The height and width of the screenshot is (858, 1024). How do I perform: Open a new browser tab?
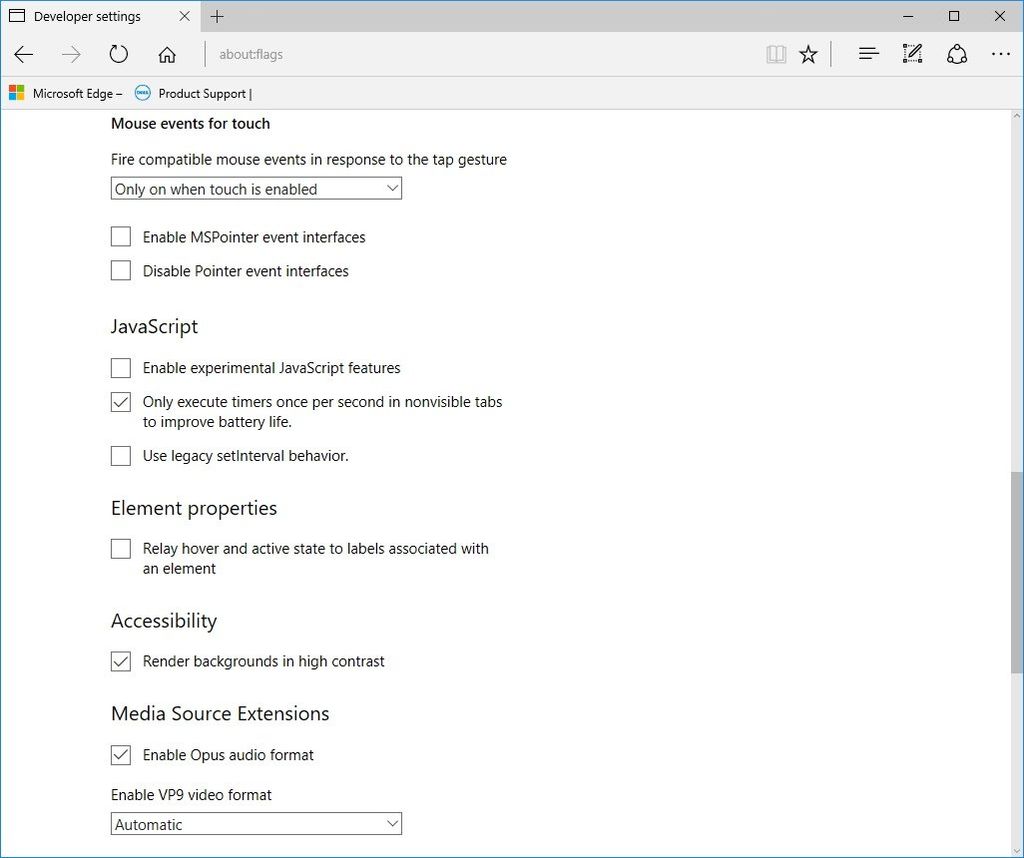[x=217, y=16]
